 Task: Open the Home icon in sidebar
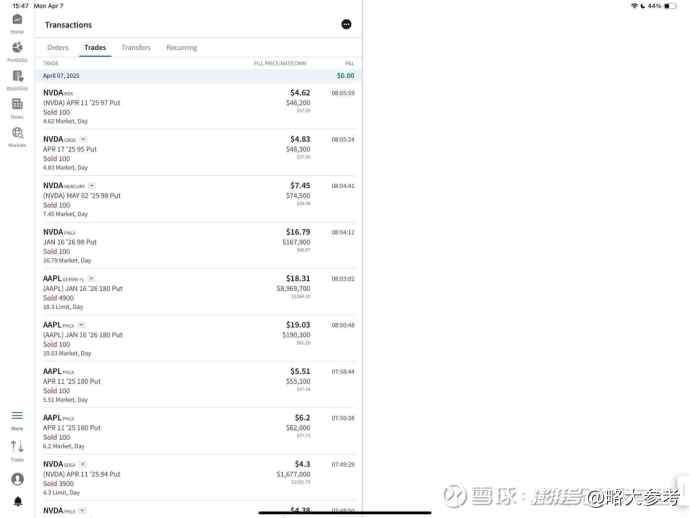click(x=17, y=19)
